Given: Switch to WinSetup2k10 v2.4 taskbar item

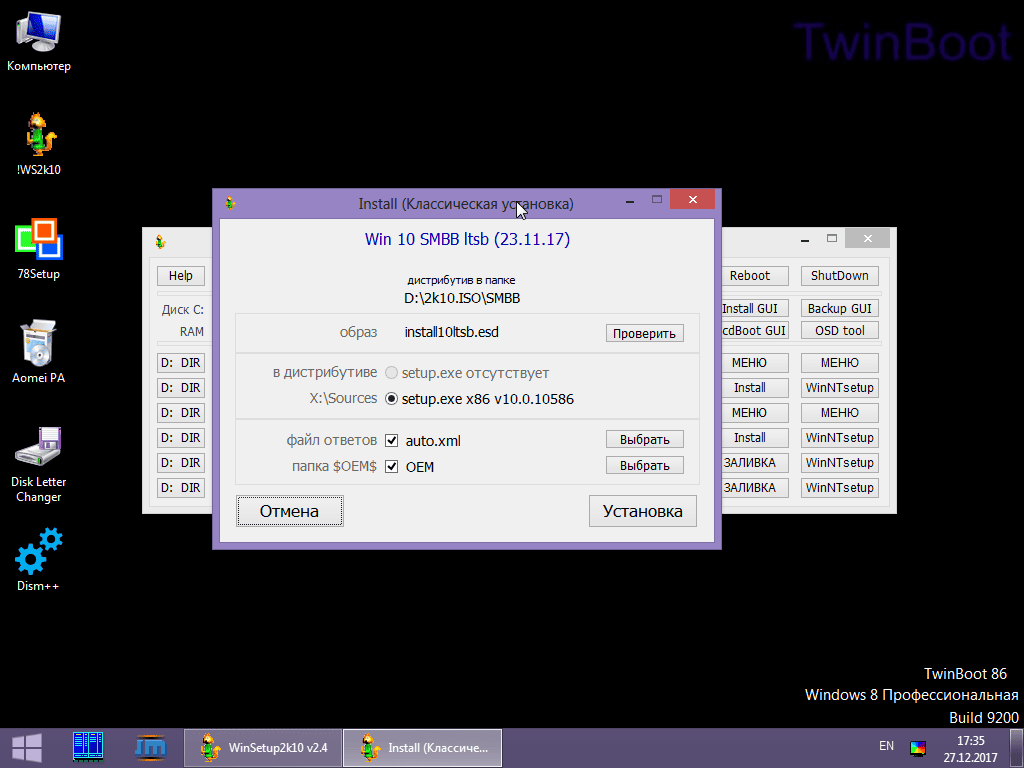Looking at the screenshot, I should tap(264, 747).
